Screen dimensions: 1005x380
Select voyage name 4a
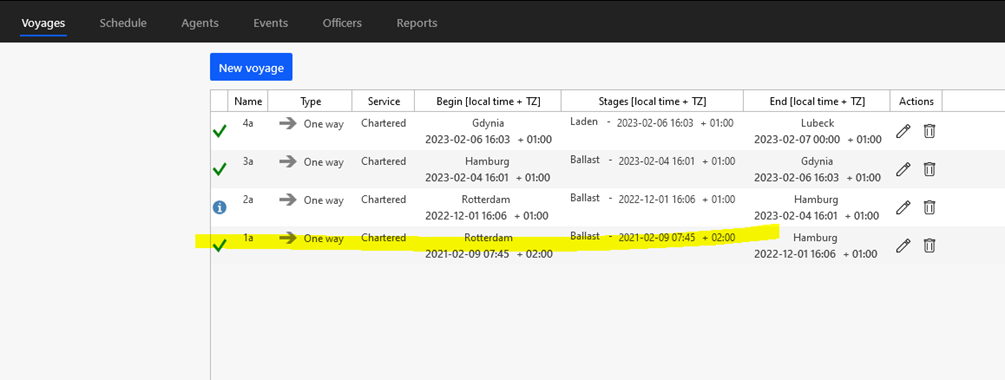click(248, 123)
